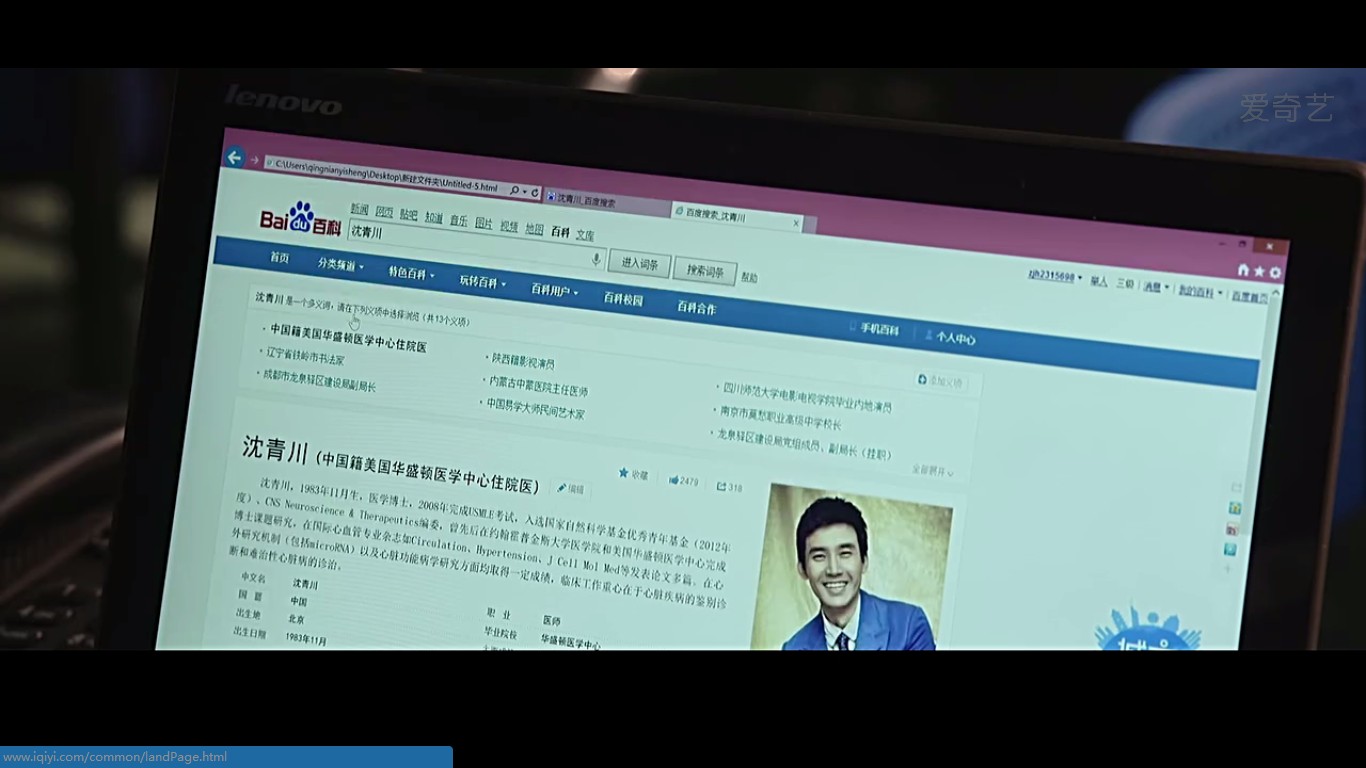Open the browser home icon

coord(1243,270)
